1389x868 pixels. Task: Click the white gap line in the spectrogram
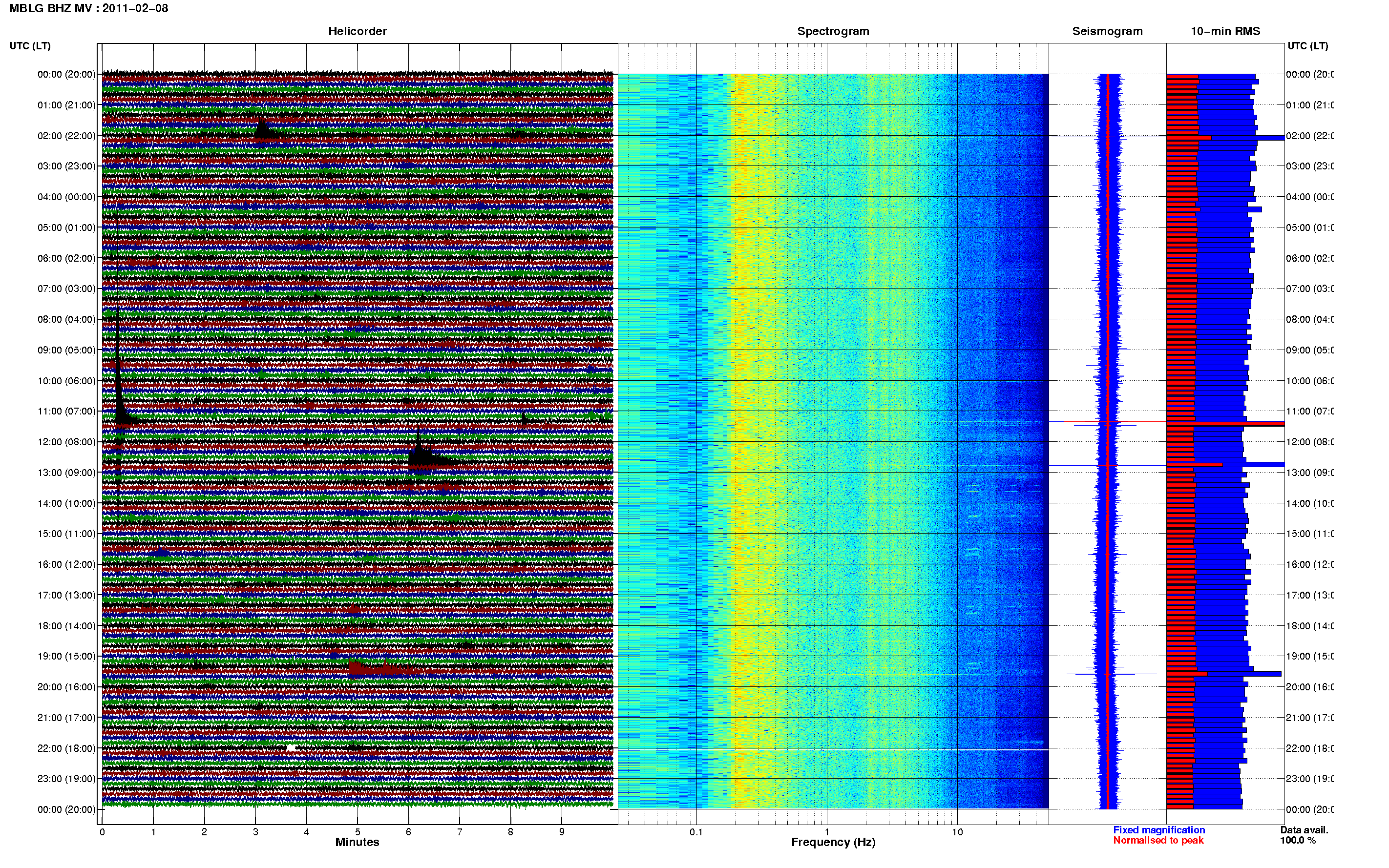click(x=833, y=750)
